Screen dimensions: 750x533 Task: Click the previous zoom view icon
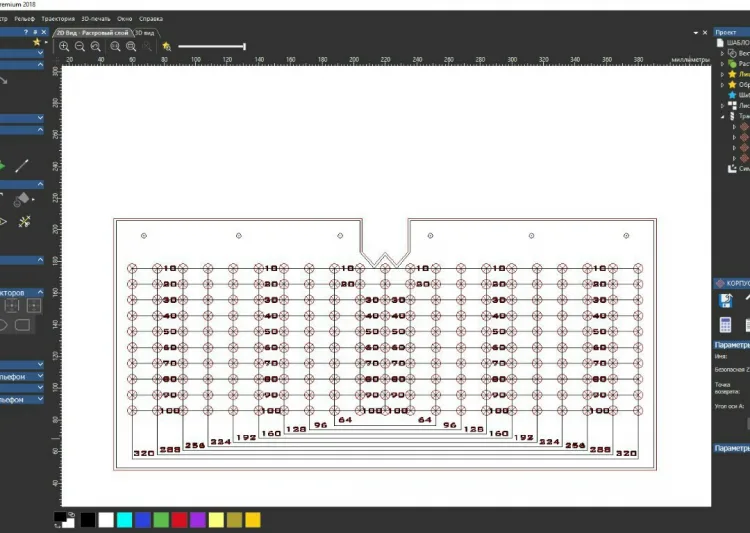click(x=96, y=46)
